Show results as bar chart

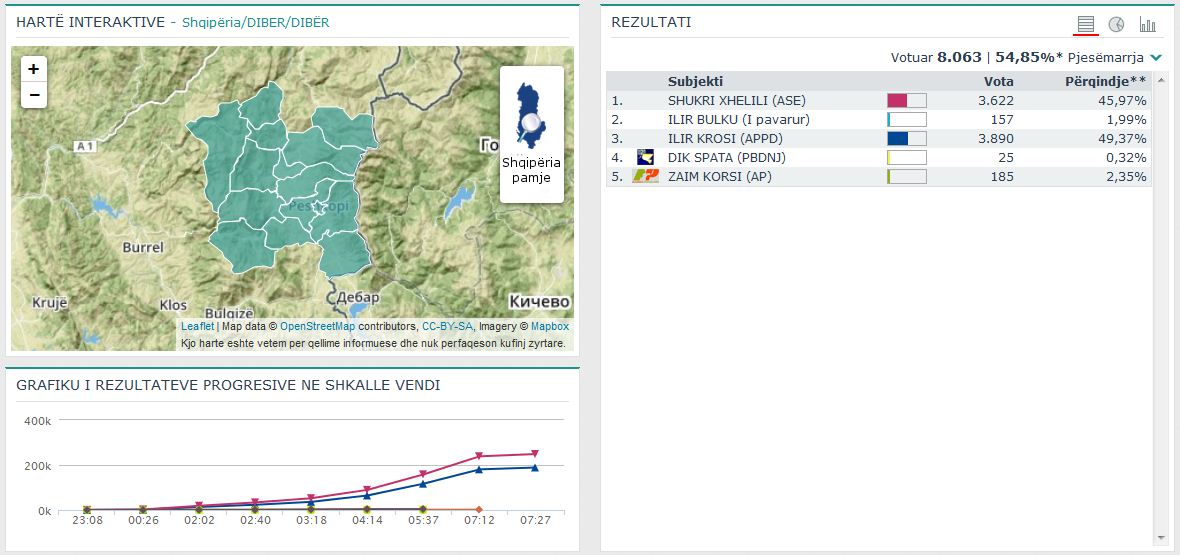pos(1147,24)
